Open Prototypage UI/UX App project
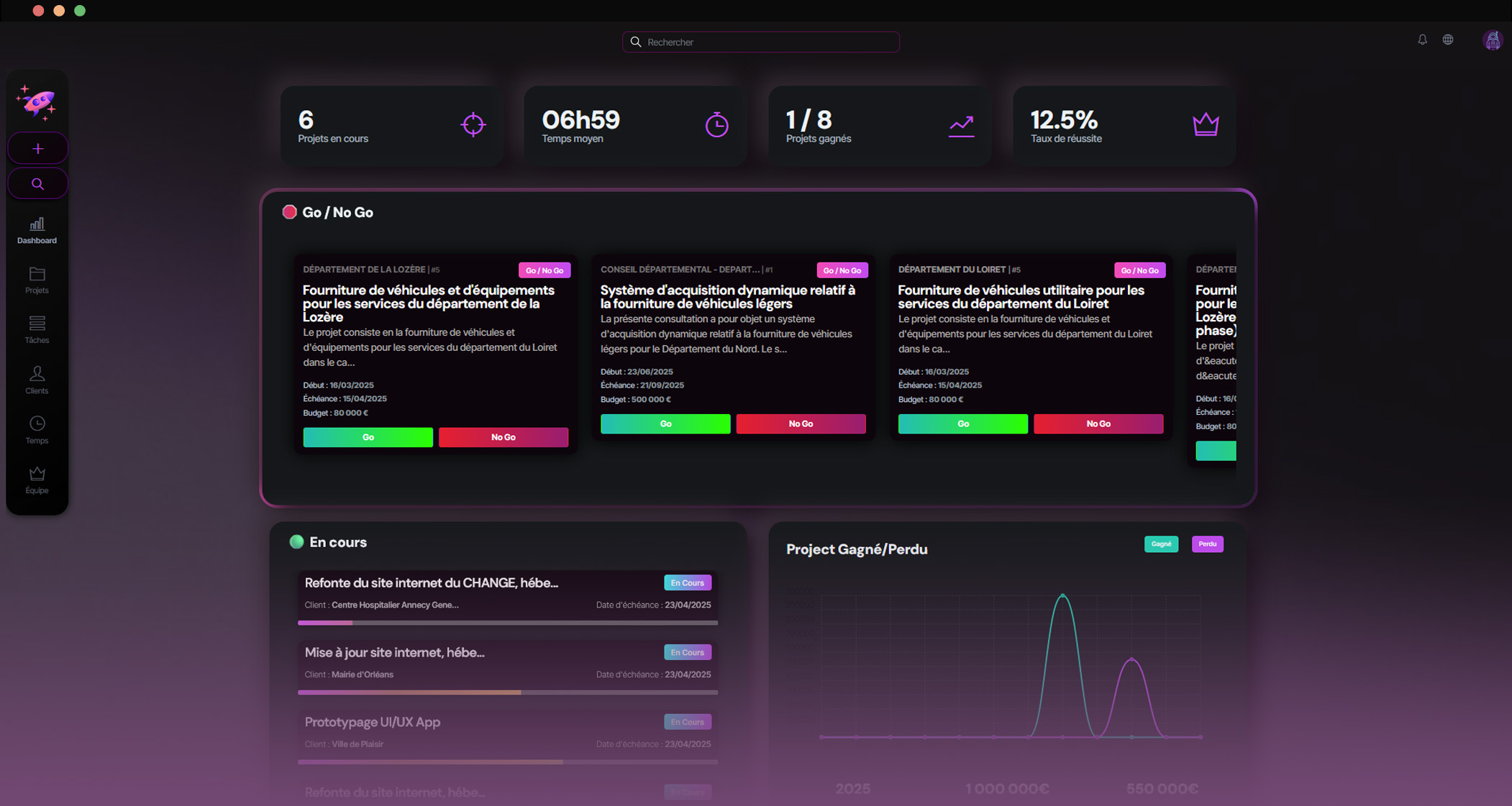 coord(372,722)
